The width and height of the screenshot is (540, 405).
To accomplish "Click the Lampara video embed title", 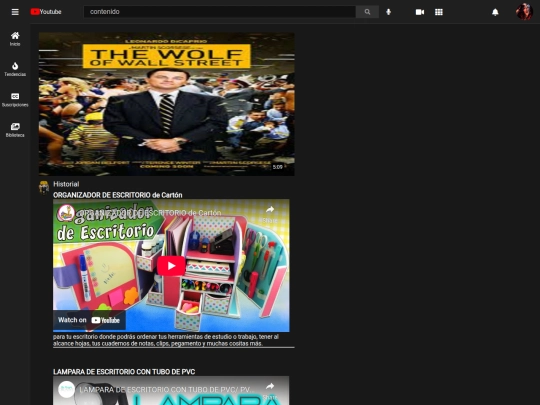I will 165,390.
